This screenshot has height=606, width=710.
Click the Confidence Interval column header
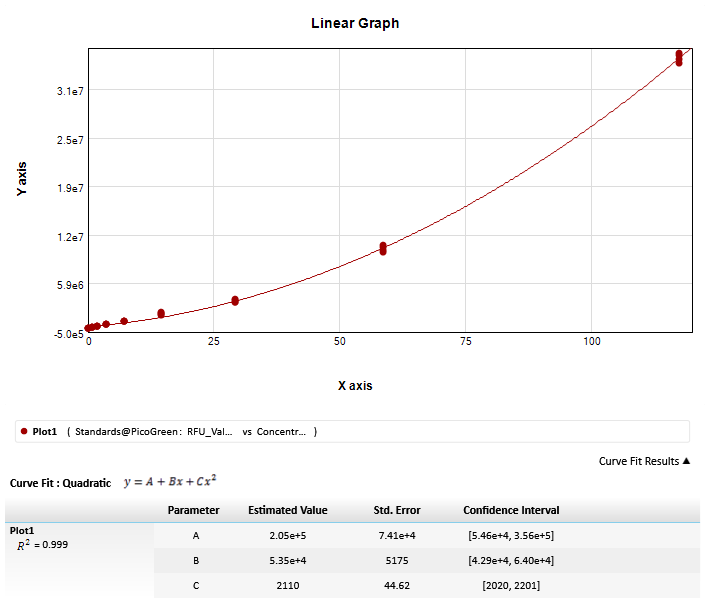tap(511, 510)
